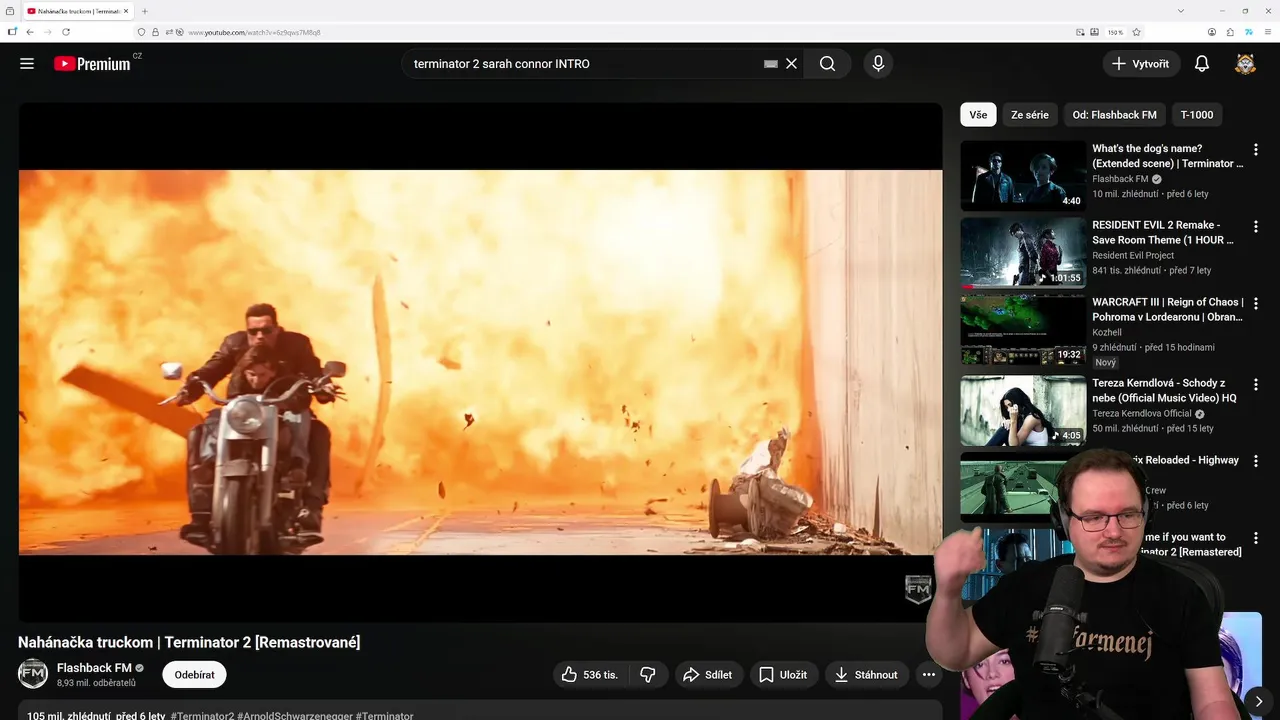The image size is (1280, 720).
Task: Go back in browser history
Action: coord(30,32)
